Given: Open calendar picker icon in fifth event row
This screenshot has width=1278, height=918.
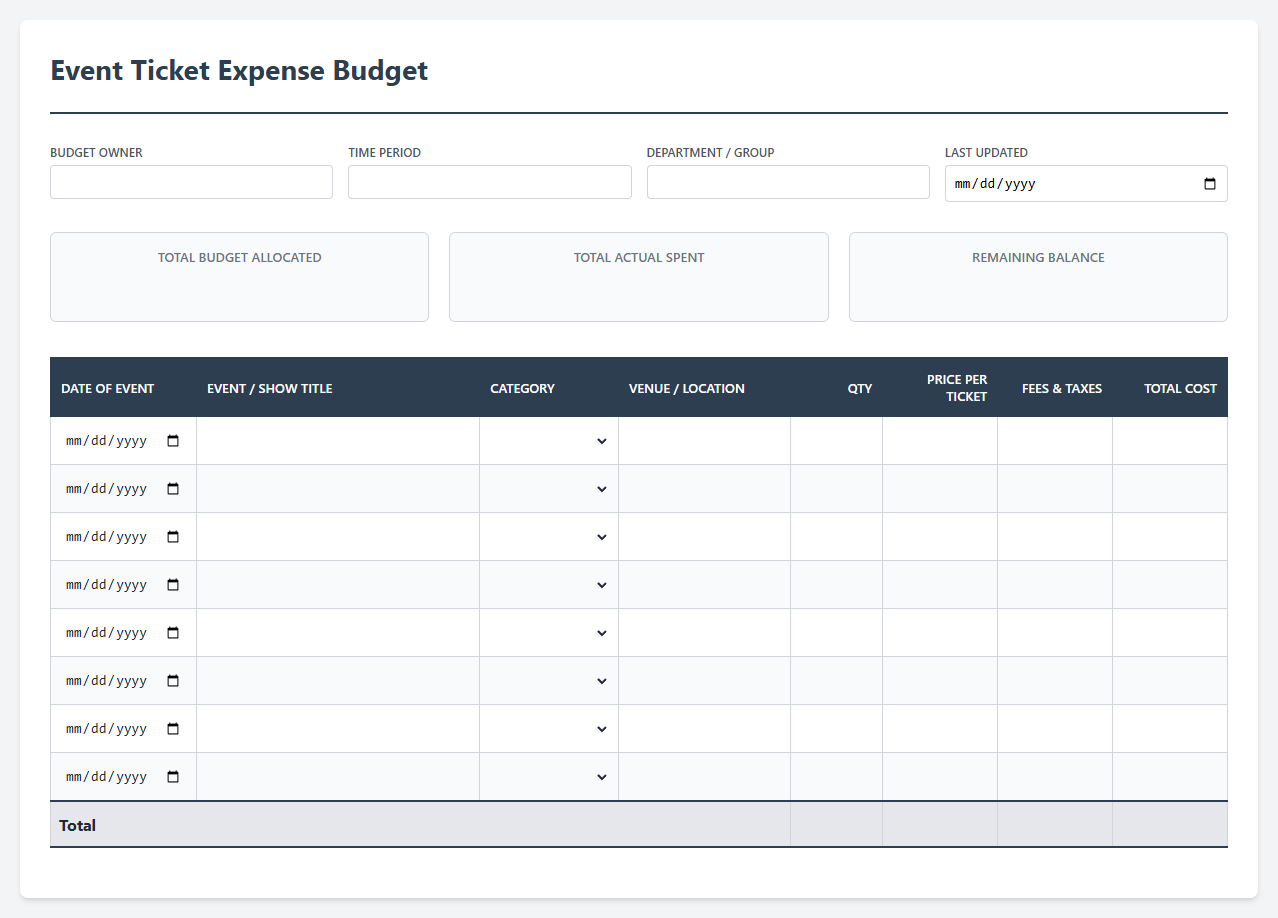Looking at the screenshot, I should (173, 633).
